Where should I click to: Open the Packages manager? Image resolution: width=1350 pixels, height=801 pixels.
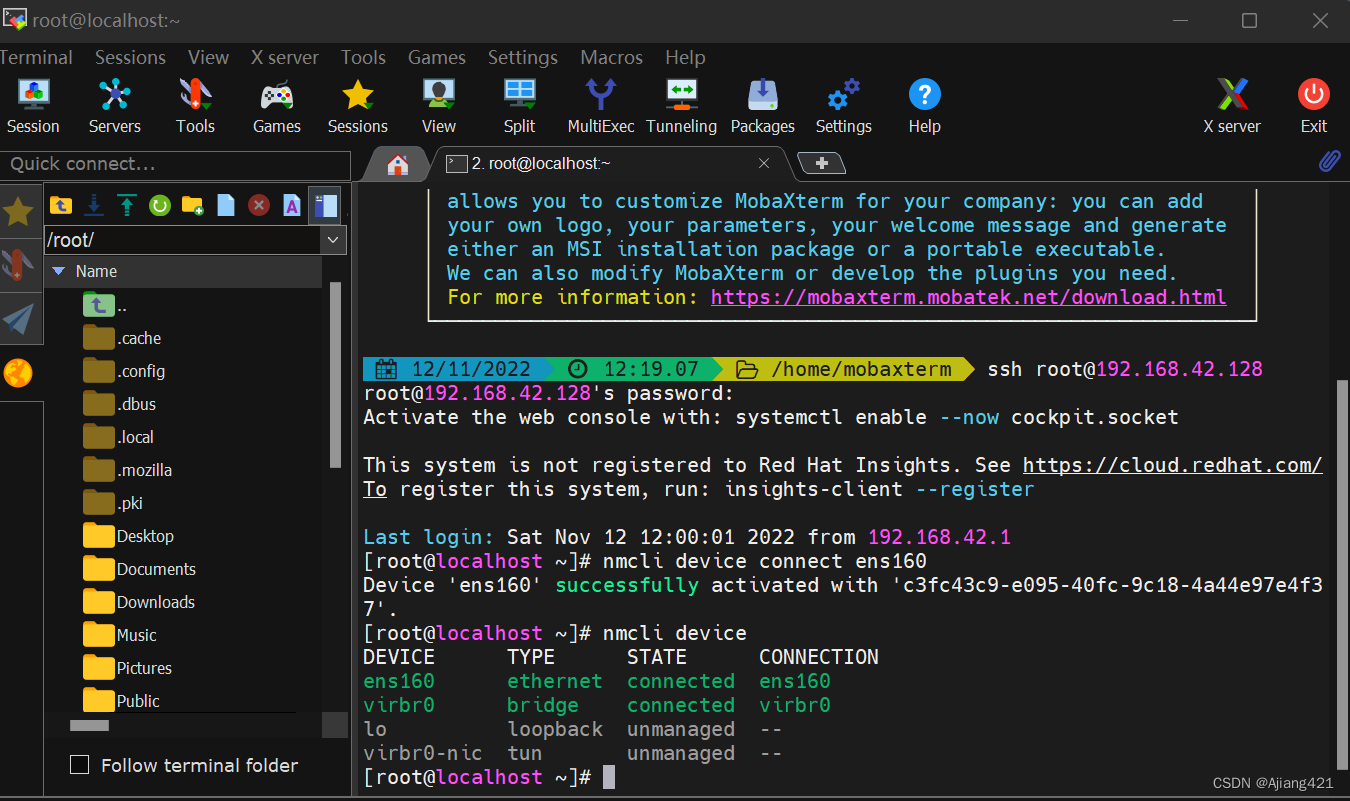pyautogui.click(x=762, y=105)
